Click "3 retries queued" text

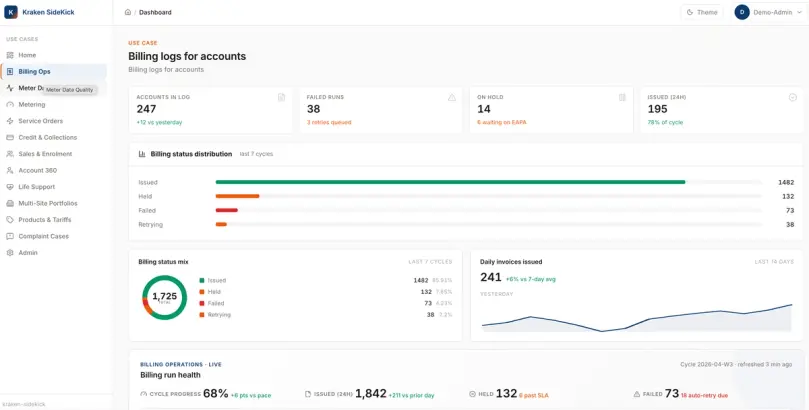(x=329, y=123)
